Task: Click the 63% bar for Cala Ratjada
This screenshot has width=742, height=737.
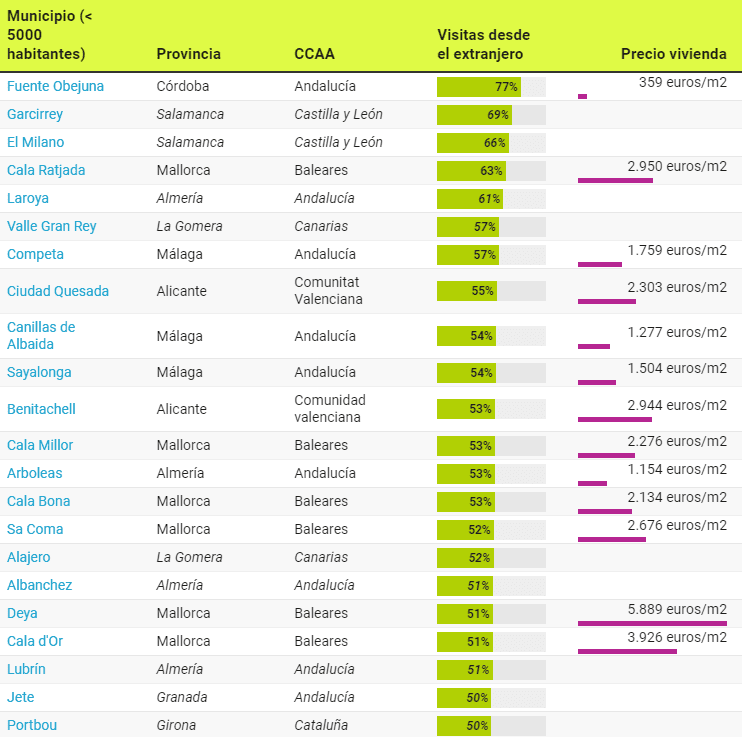Action: (x=471, y=171)
